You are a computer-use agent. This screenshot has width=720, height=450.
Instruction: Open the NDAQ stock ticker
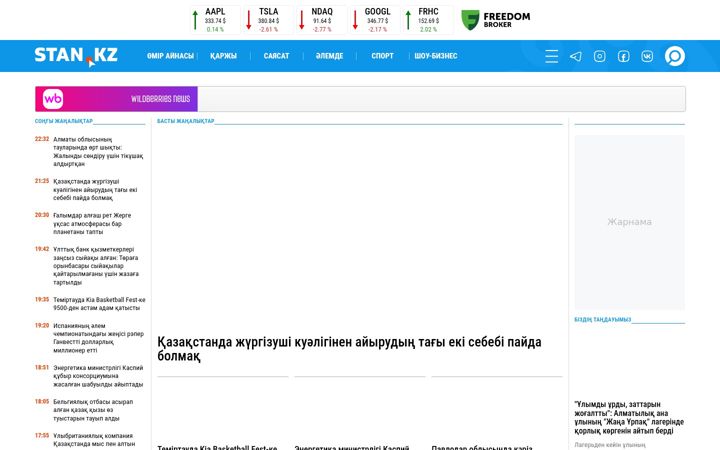click(x=321, y=20)
